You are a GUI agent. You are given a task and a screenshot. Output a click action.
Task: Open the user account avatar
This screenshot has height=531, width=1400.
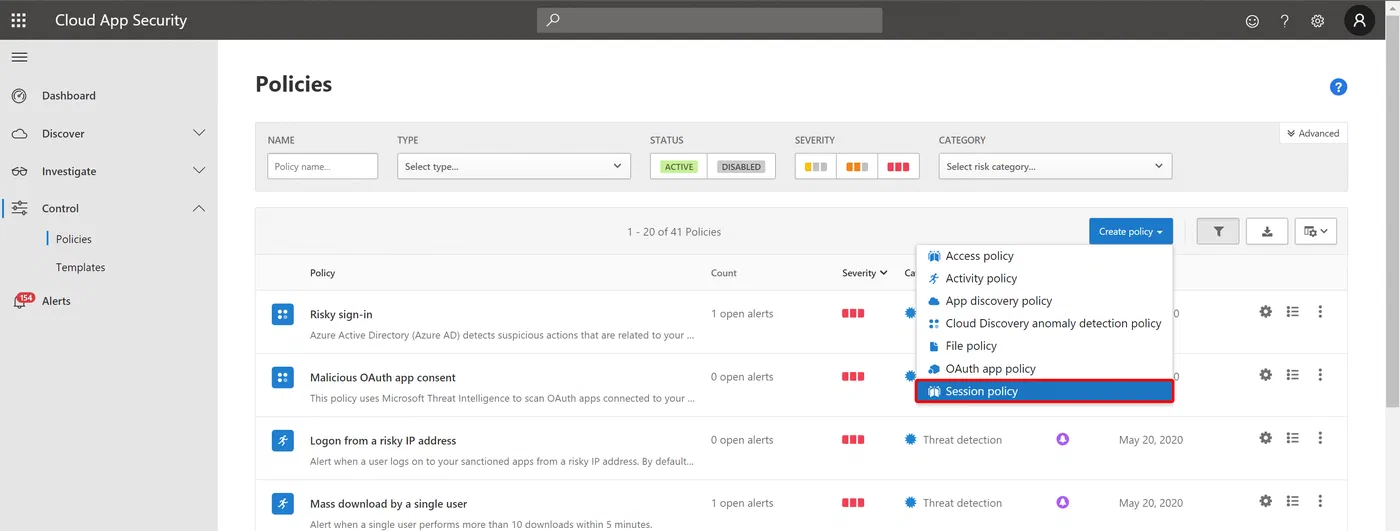coord(1359,20)
